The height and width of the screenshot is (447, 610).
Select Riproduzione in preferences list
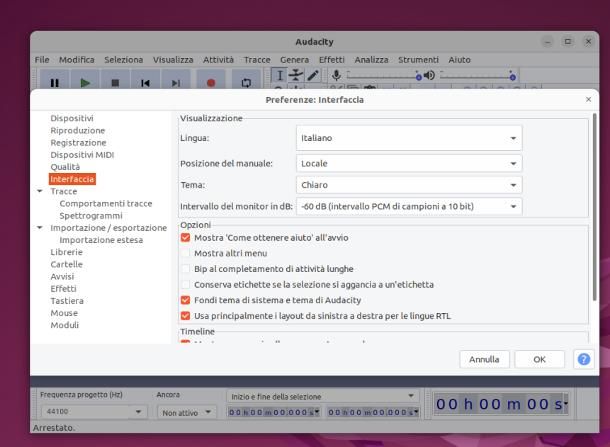pyautogui.click(x=78, y=130)
